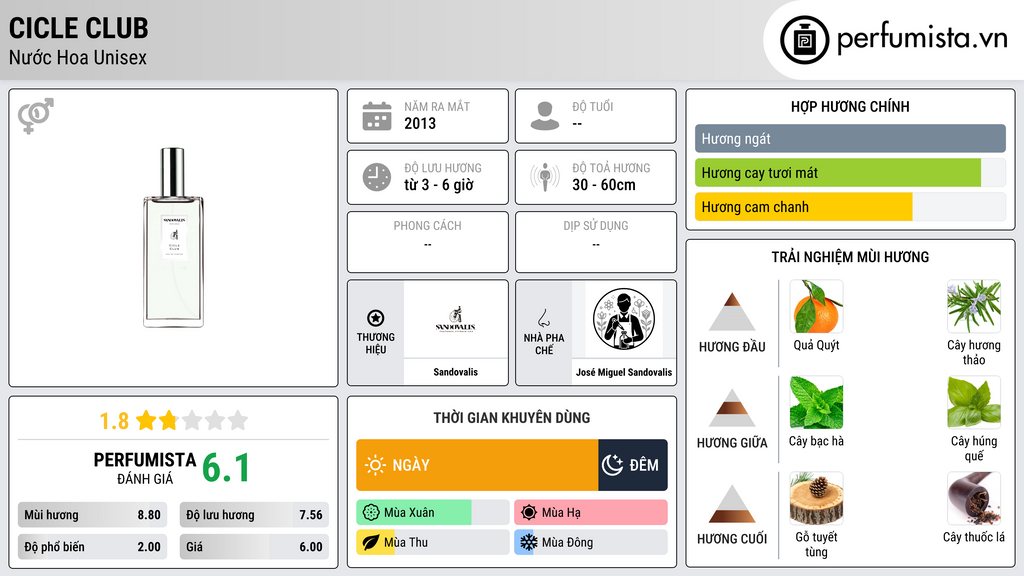Viewport: 1024px width, 576px height.
Task: Click the person silhouette icon for Độ tuổi
Action: coord(545,116)
